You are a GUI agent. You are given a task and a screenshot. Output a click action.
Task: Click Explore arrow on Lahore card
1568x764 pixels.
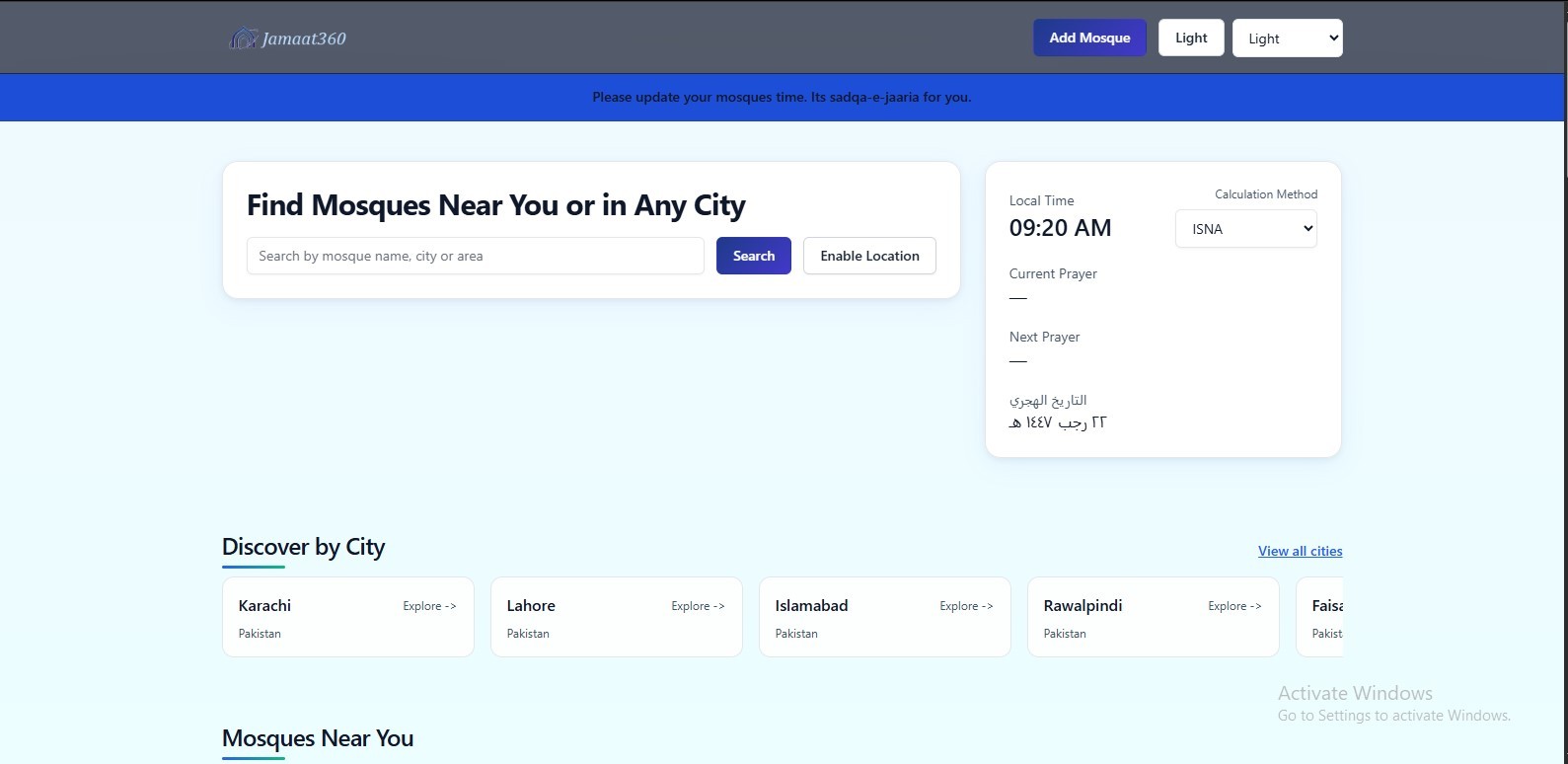698,606
